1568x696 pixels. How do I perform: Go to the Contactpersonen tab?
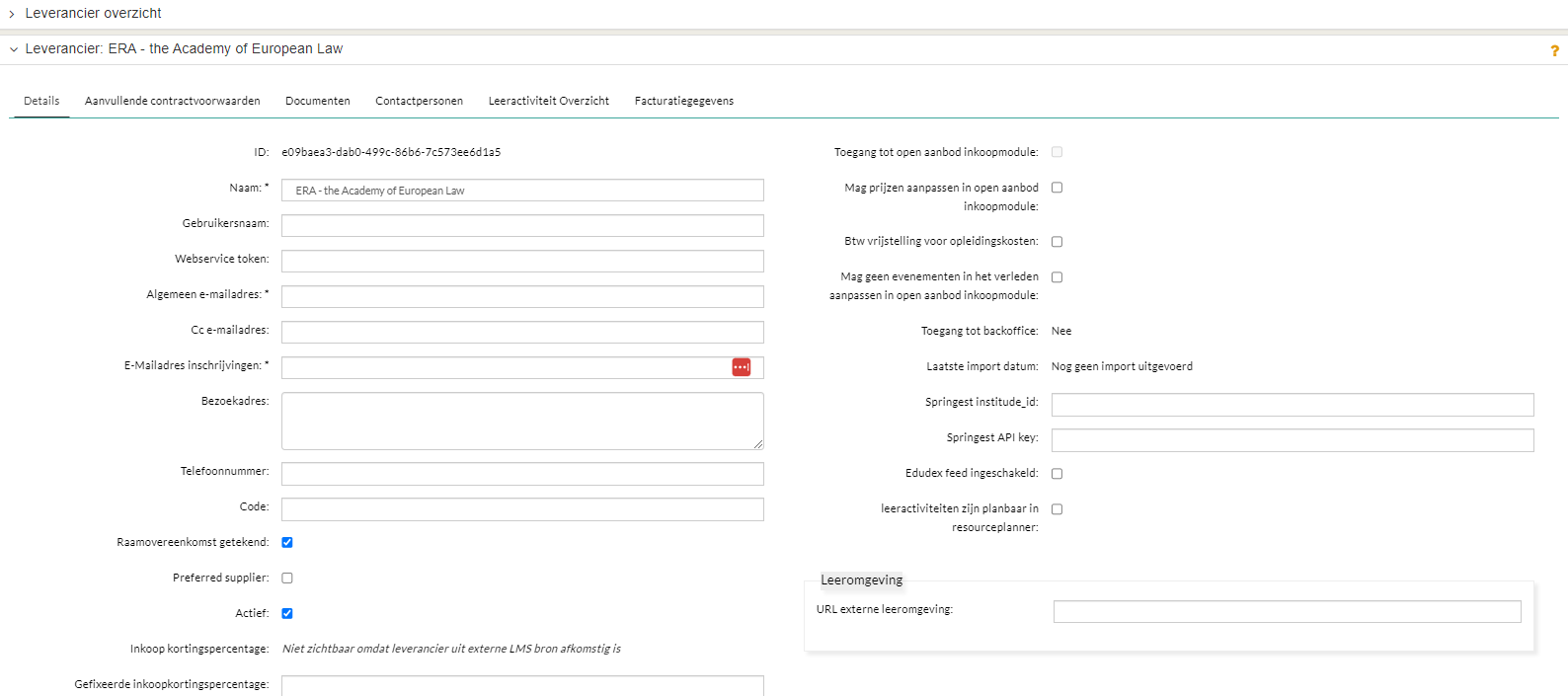click(419, 101)
